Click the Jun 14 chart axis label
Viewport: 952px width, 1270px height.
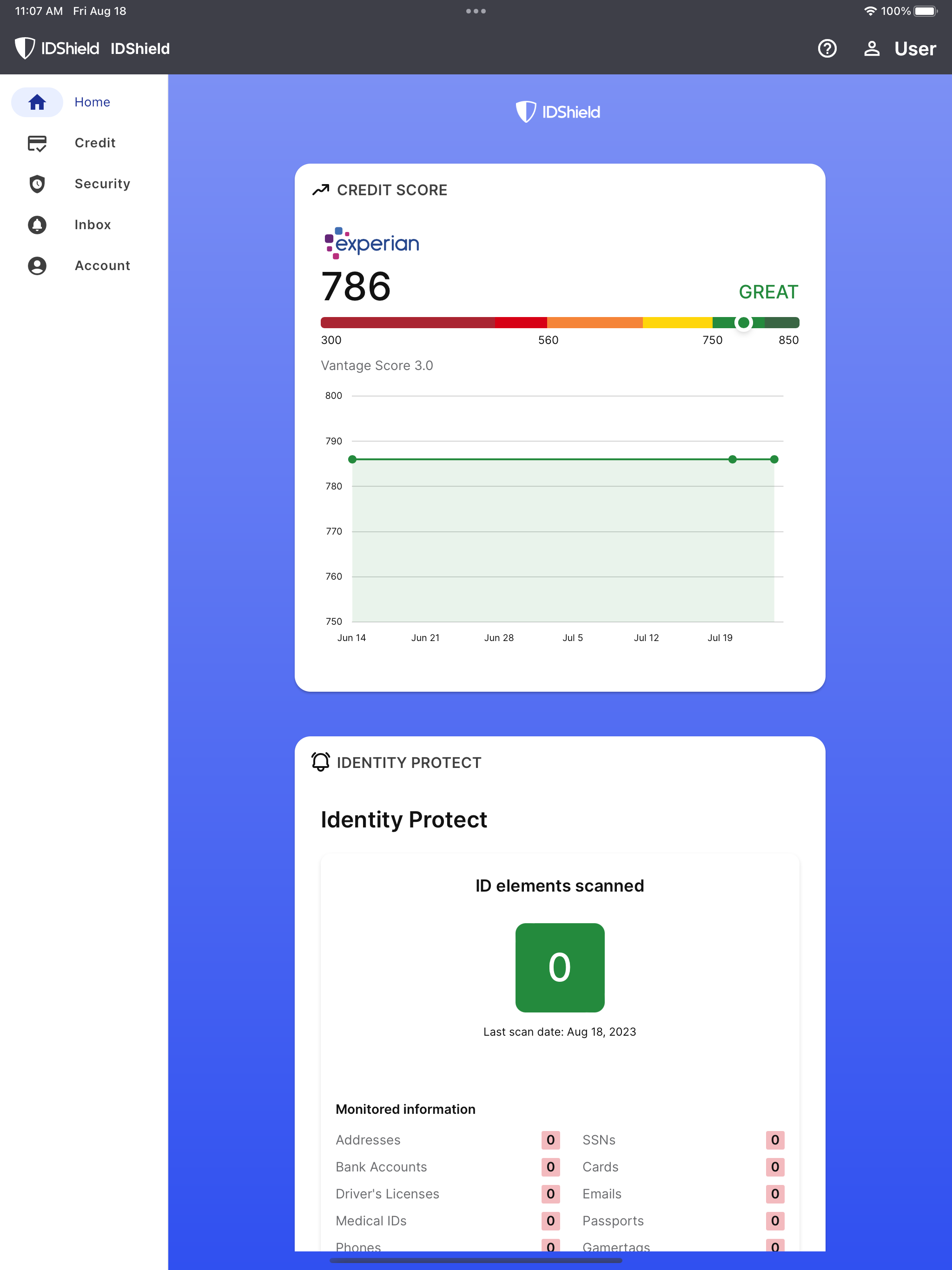pos(351,638)
